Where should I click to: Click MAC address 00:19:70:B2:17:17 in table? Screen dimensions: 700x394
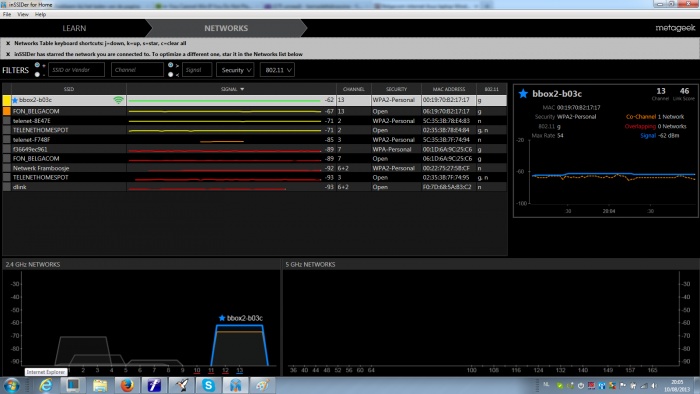pos(446,100)
